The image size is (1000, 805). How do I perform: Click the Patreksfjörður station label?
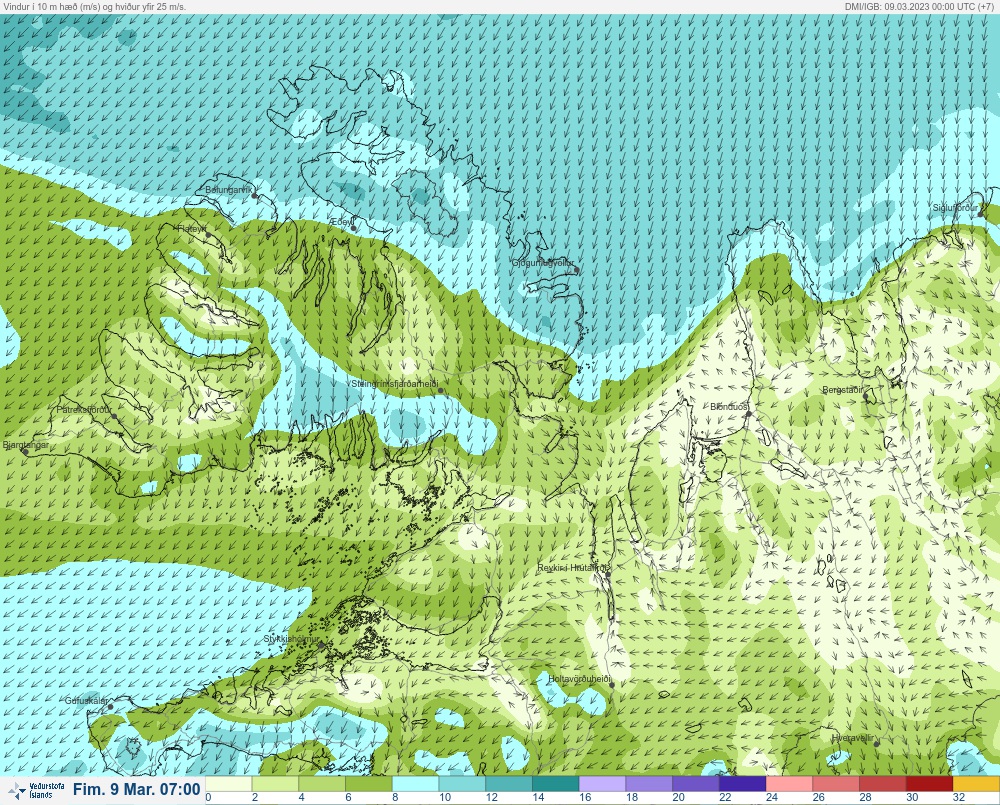tap(84, 410)
